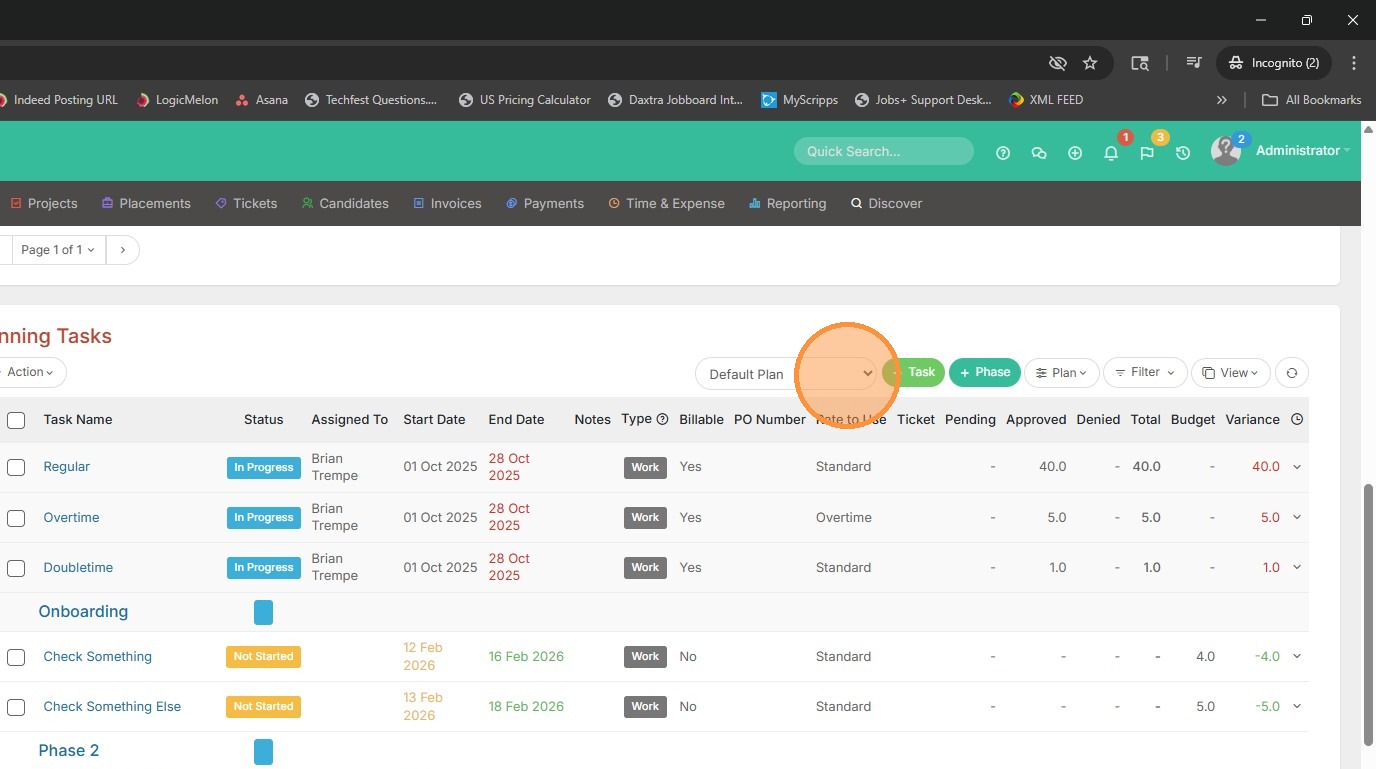Go to the Placements menu
The height and width of the screenshot is (769, 1376).
pos(146,204)
